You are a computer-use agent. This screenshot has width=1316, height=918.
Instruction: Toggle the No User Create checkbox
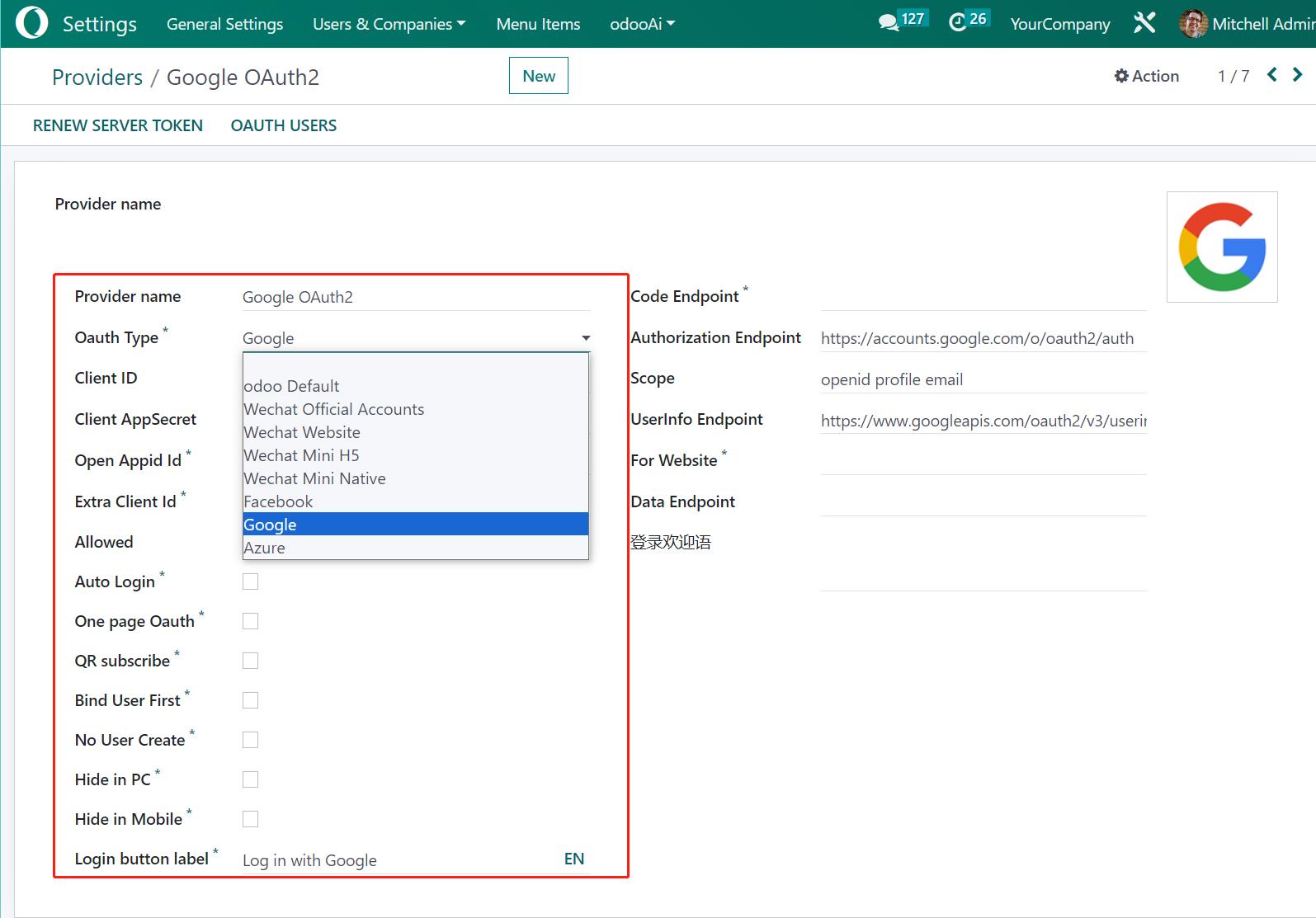tap(250, 740)
